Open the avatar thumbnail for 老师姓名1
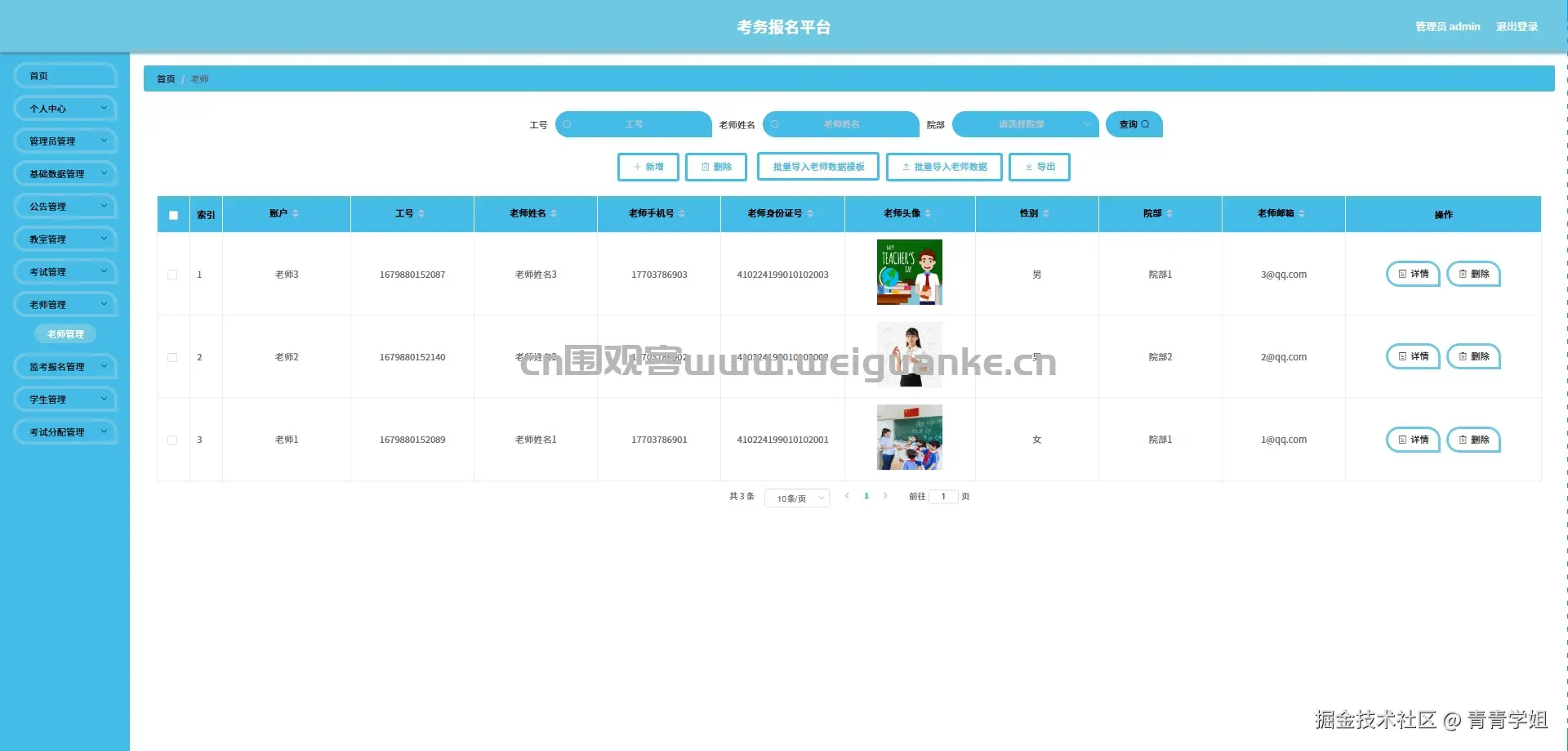Screen dimensions: 1568x751 click(x=910, y=437)
